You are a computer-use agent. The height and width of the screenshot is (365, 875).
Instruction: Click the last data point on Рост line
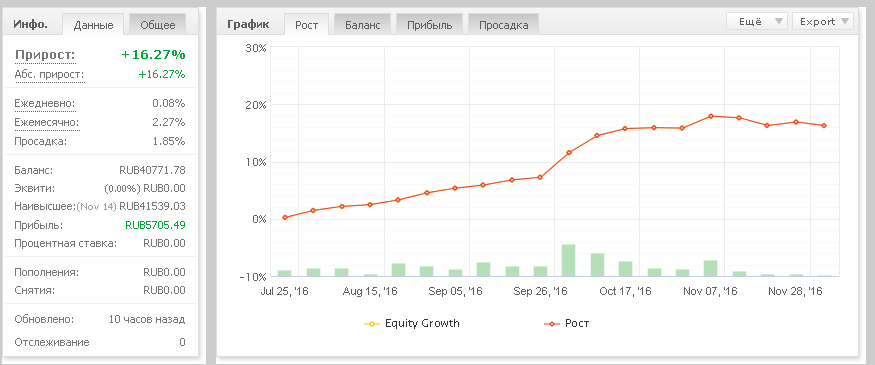pos(824,126)
